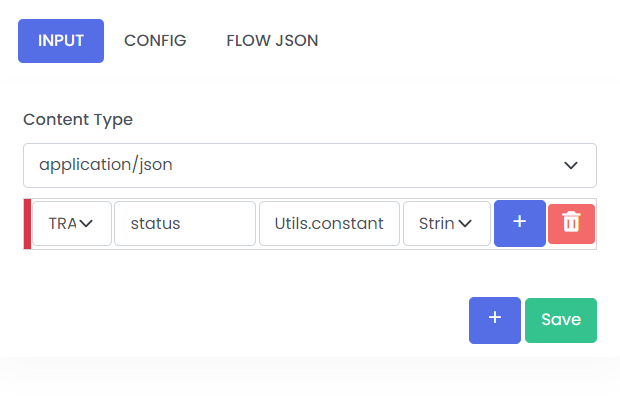Click the Save button label text
Screen dimensions: 620x400
point(561,319)
